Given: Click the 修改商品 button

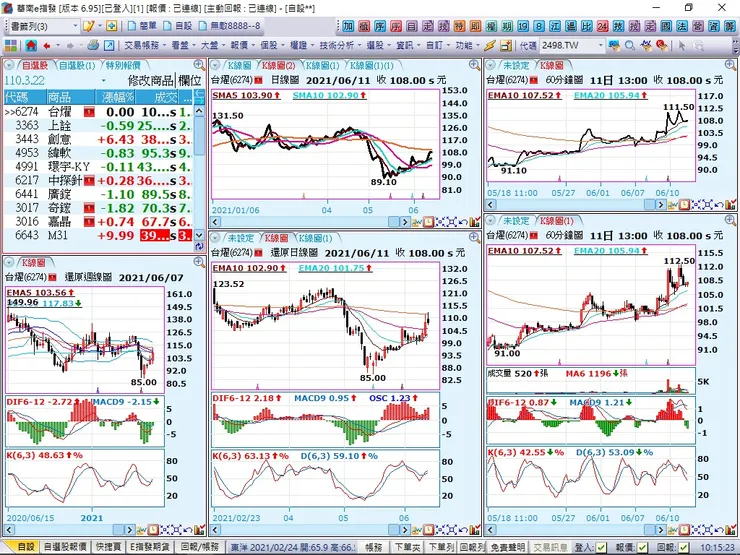Looking at the screenshot, I should [151, 81].
